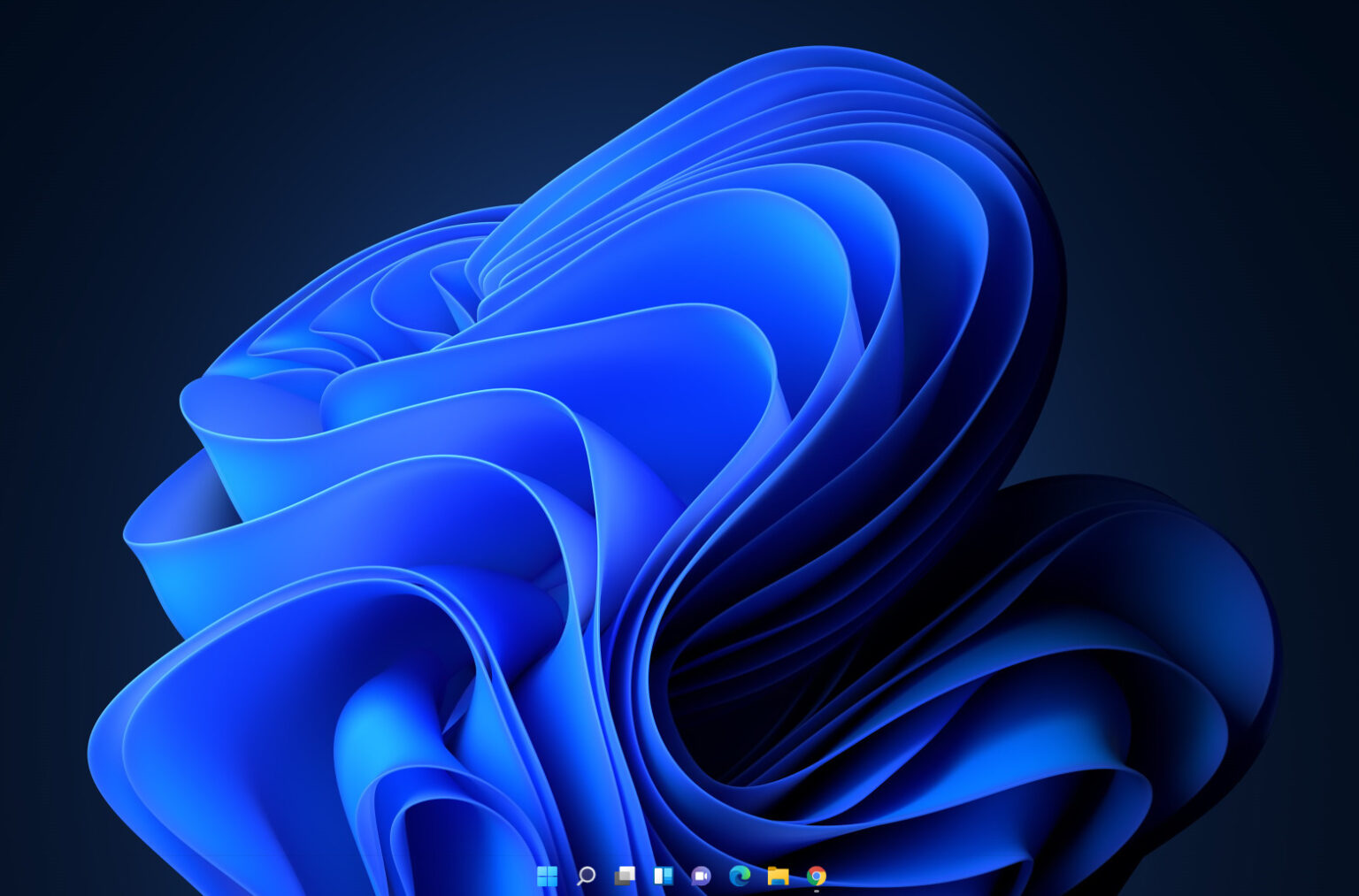Screen dimensions: 1359x896
Task: Click the Start button on the taskbar
Action: point(547,877)
